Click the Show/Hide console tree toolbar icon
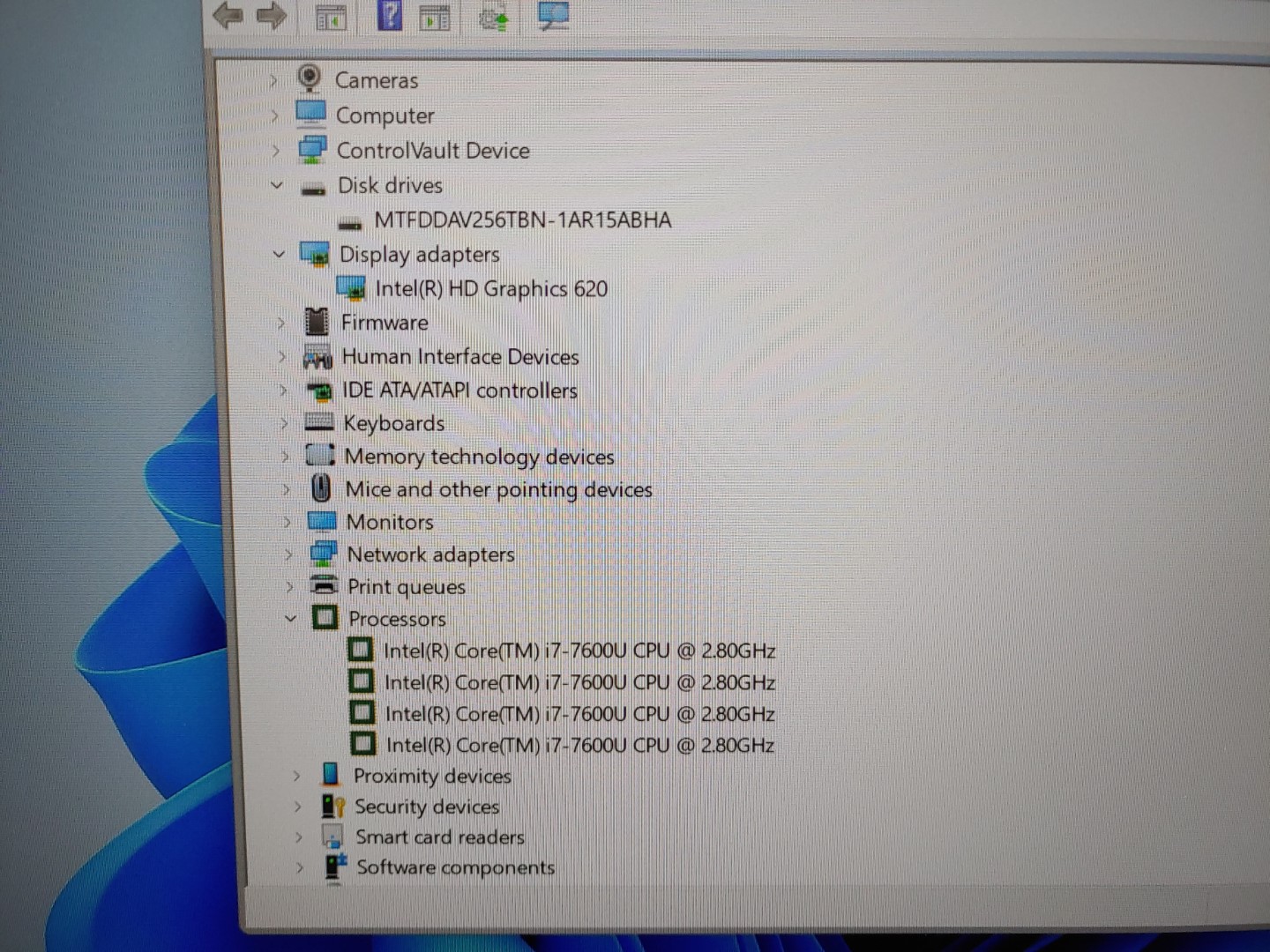This screenshot has height=952, width=1270. point(331,18)
